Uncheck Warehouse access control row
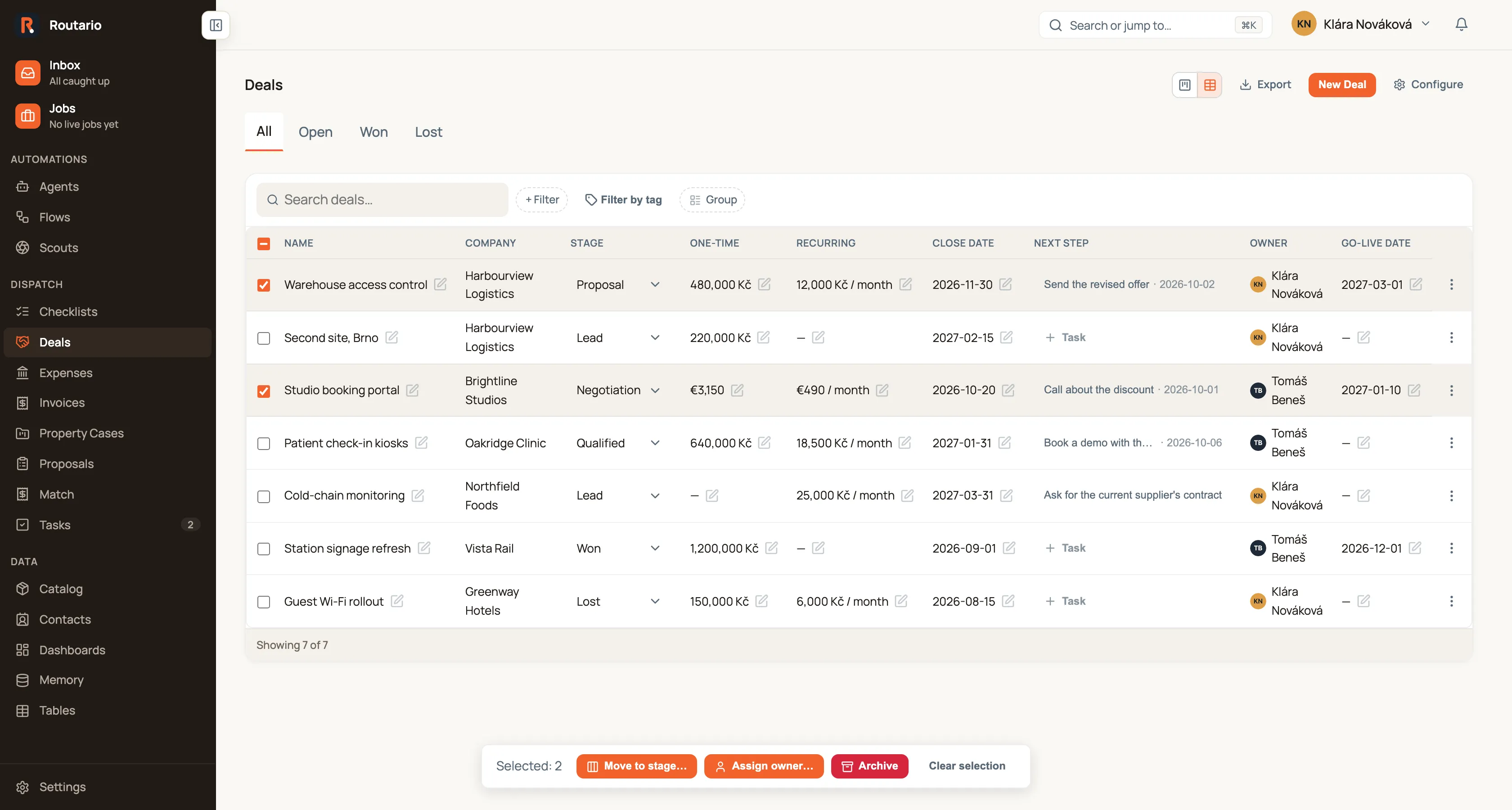Screen dimensions: 1512x810 point(264,285)
